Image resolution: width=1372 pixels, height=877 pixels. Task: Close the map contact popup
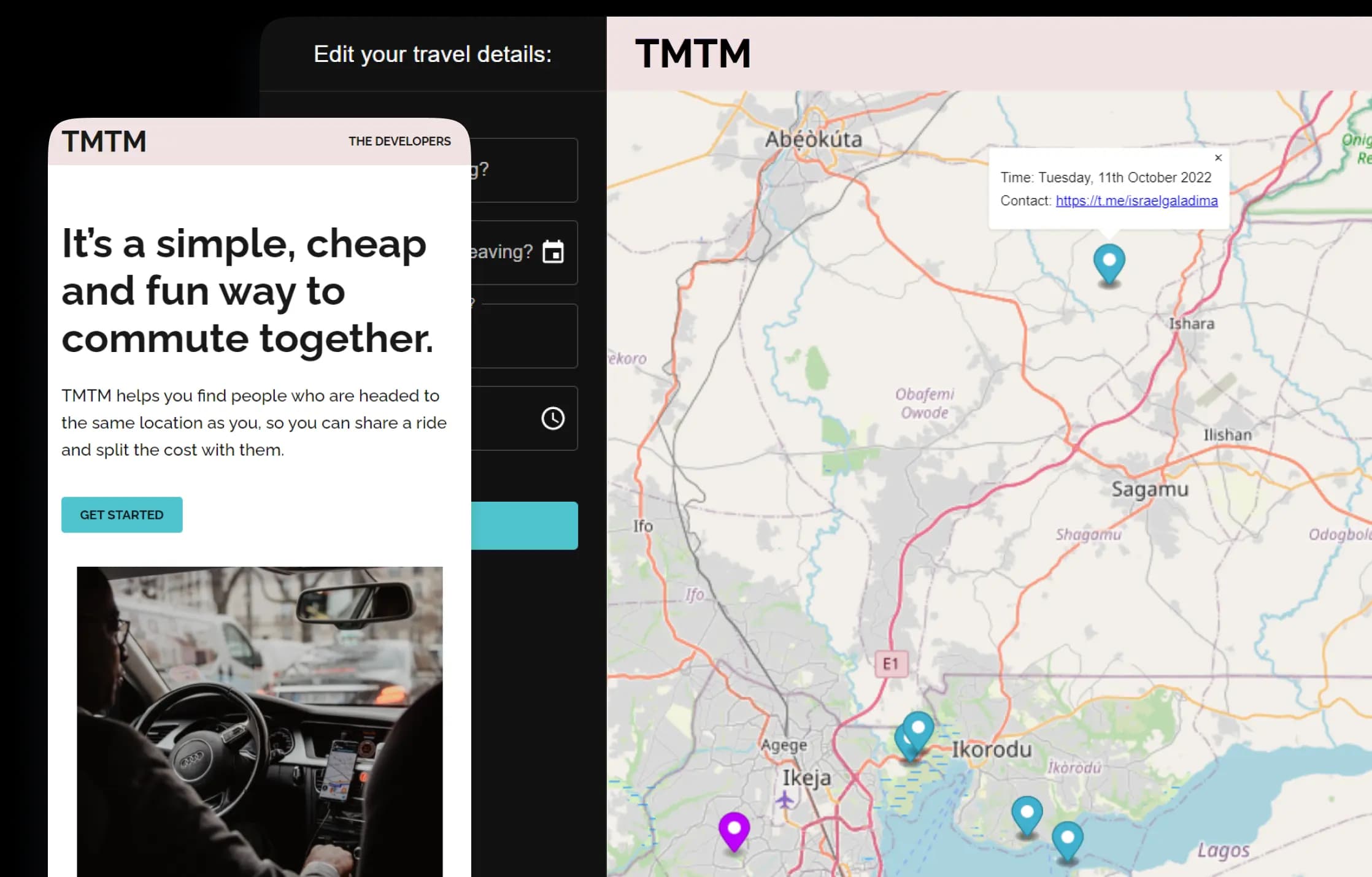click(x=1218, y=158)
